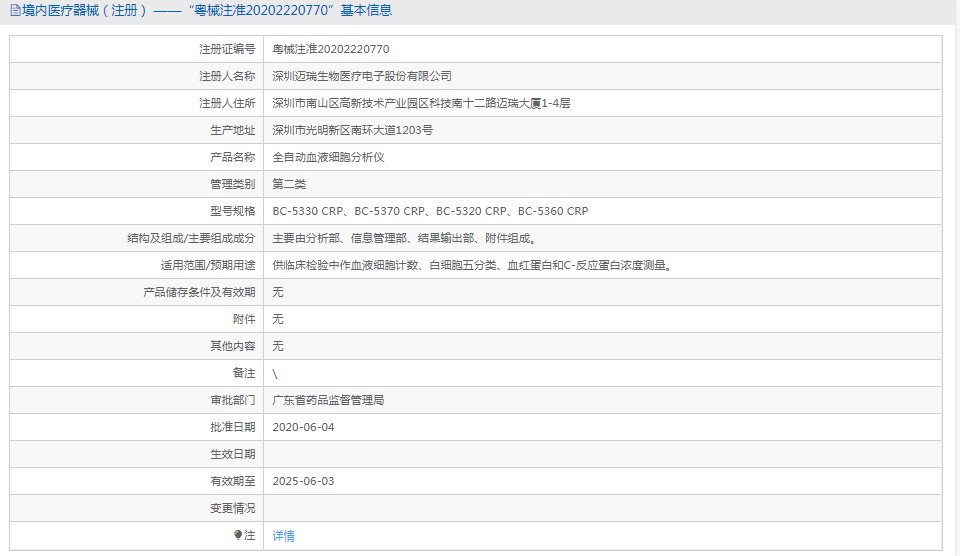Viewport: 960px width, 556px height.
Task: Select 无 value in the 其他内容 row
Action: pyautogui.click(x=278, y=345)
